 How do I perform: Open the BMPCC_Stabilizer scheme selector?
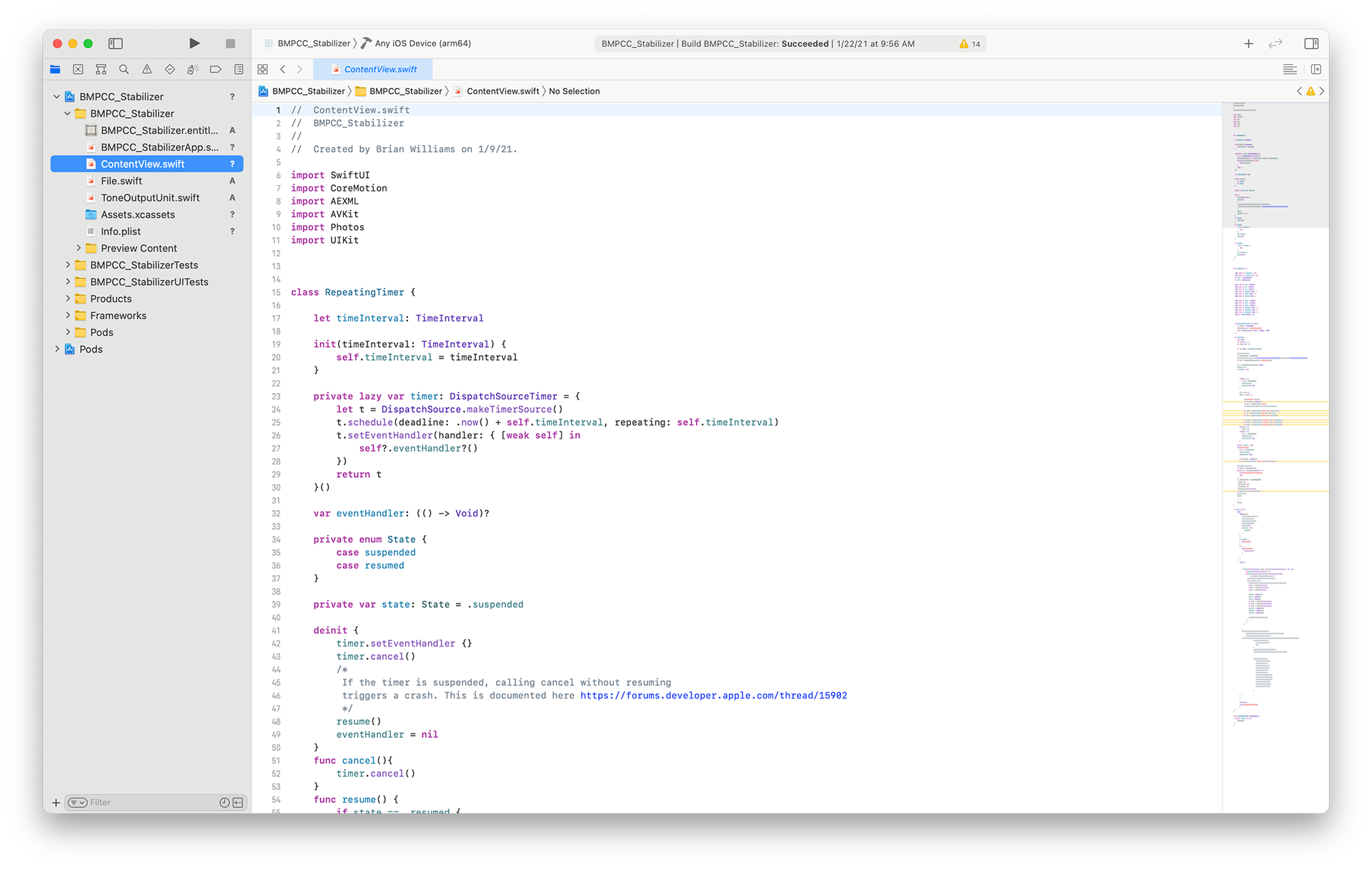(x=309, y=44)
